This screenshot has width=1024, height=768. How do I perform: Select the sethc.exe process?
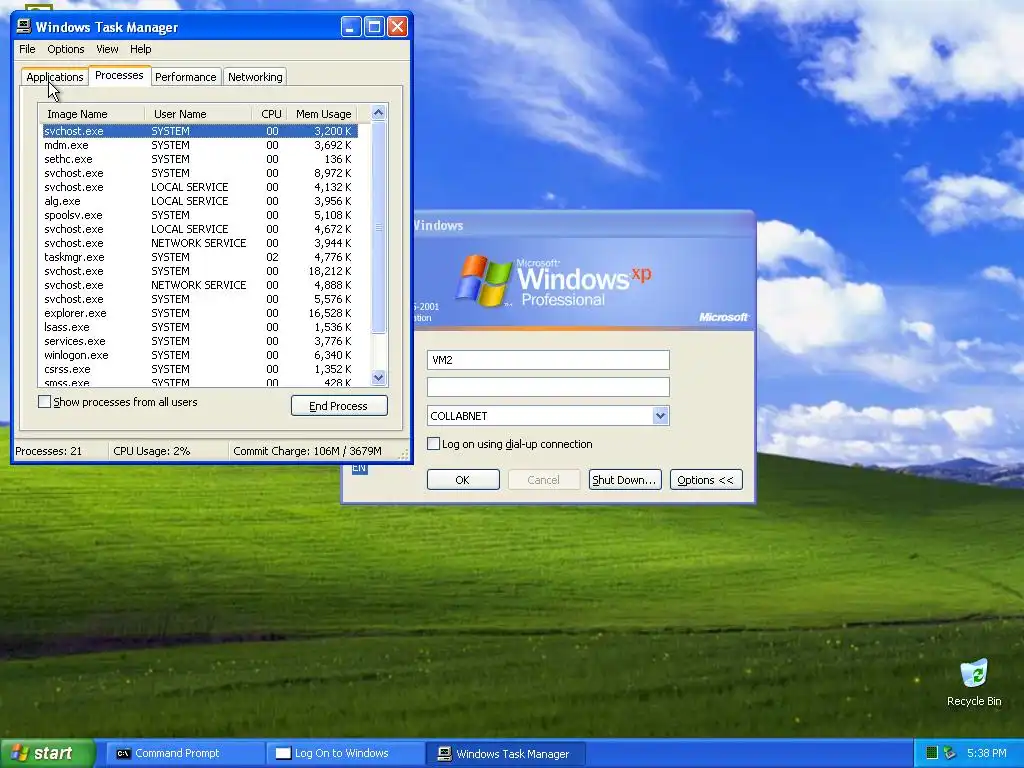(199, 159)
